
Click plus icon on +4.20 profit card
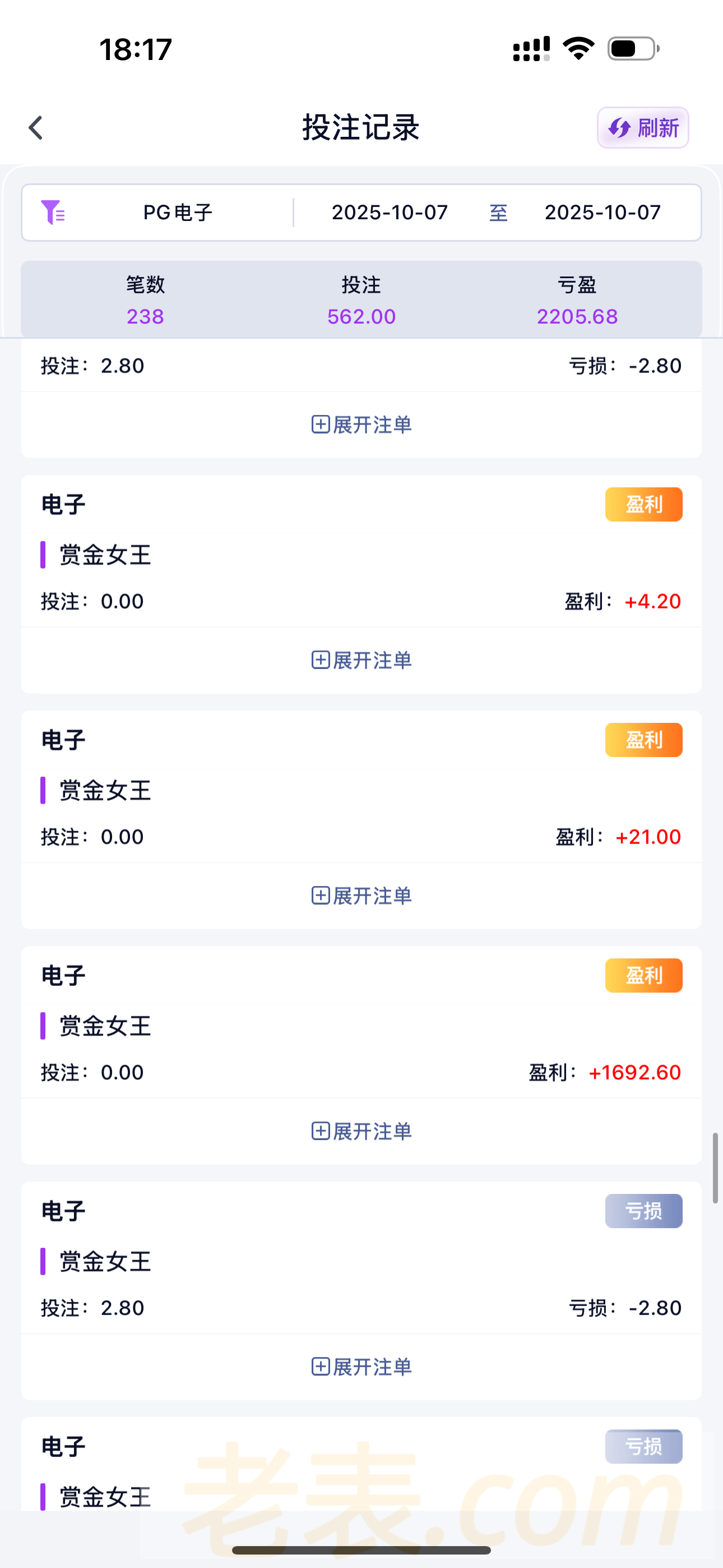pyautogui.click(x=321, y=660)
